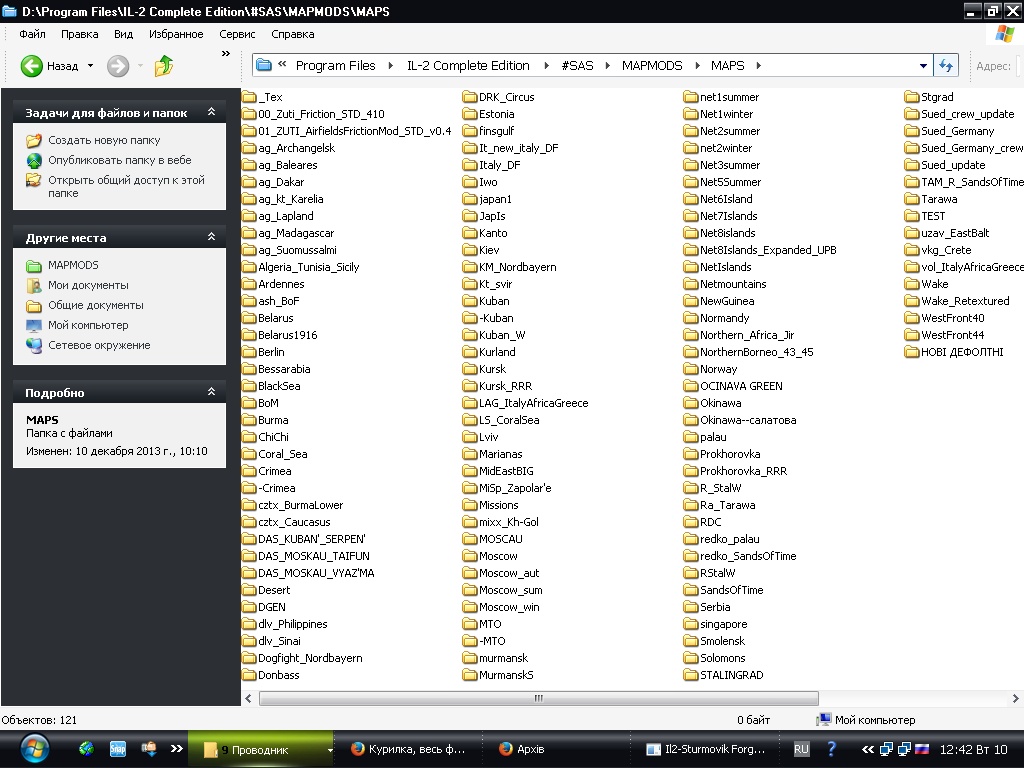Viewport: 1024px width, 768px height.
Task: Select the Belarus1916 folder icon
Action: [x=249, y=335]
